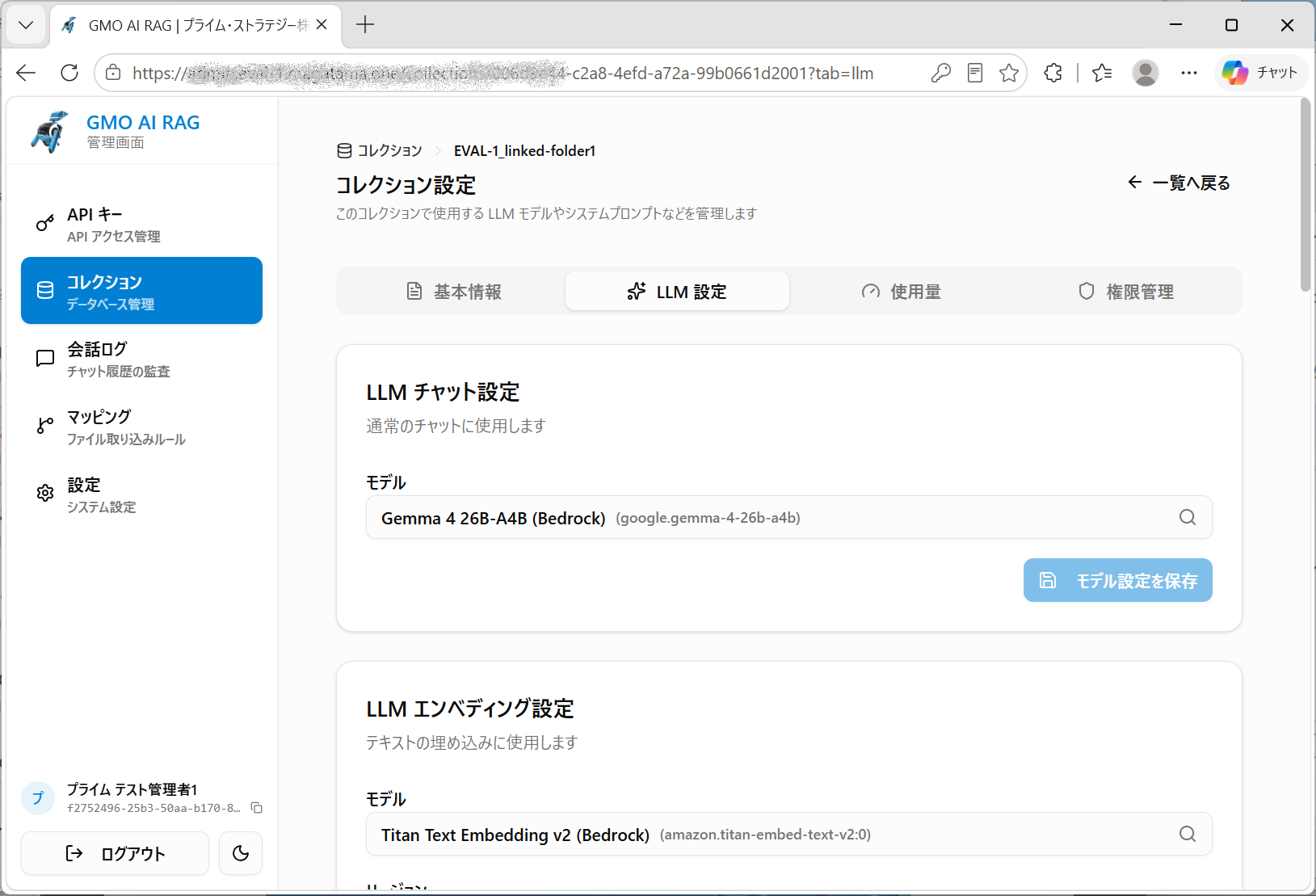This screenshot has height=896, width=1316.
Task: Switch to the 基本情報 tab
Action: [x=453, y=291]
